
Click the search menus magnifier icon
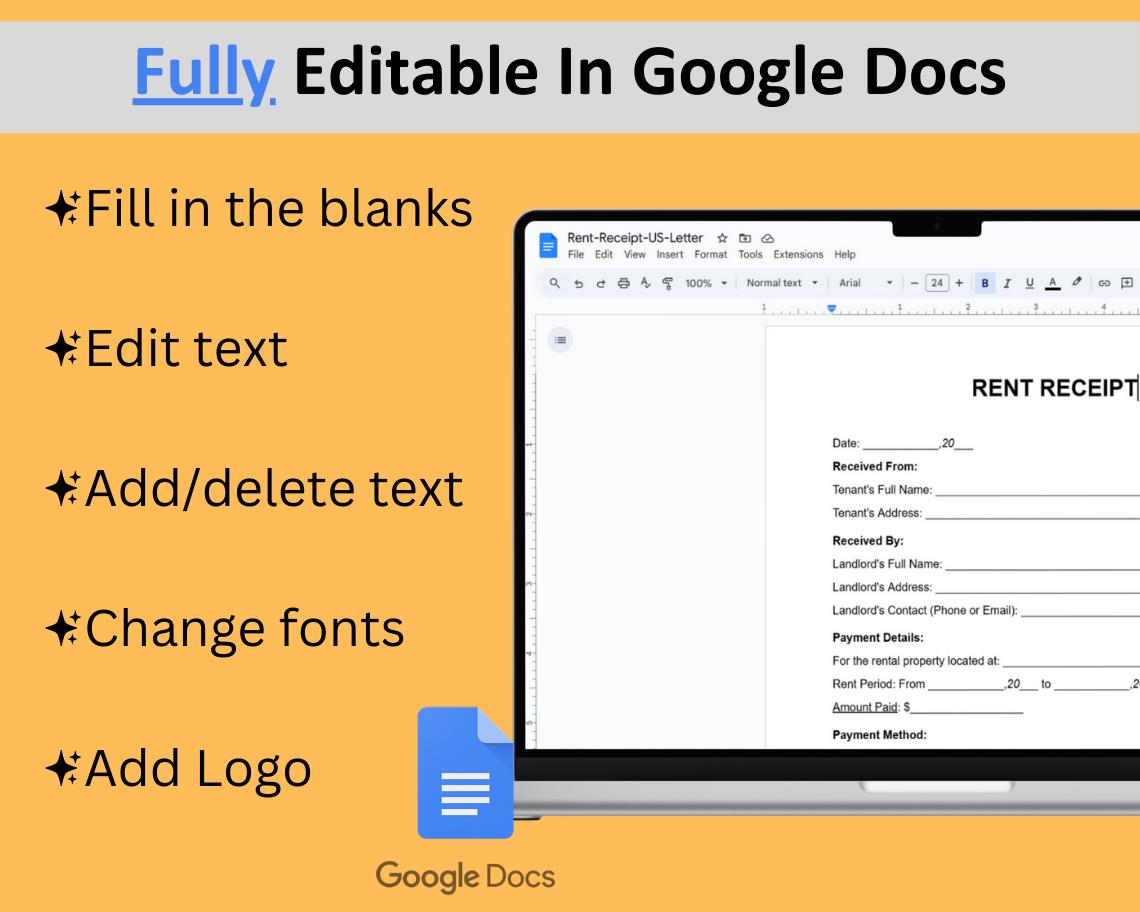555,283
